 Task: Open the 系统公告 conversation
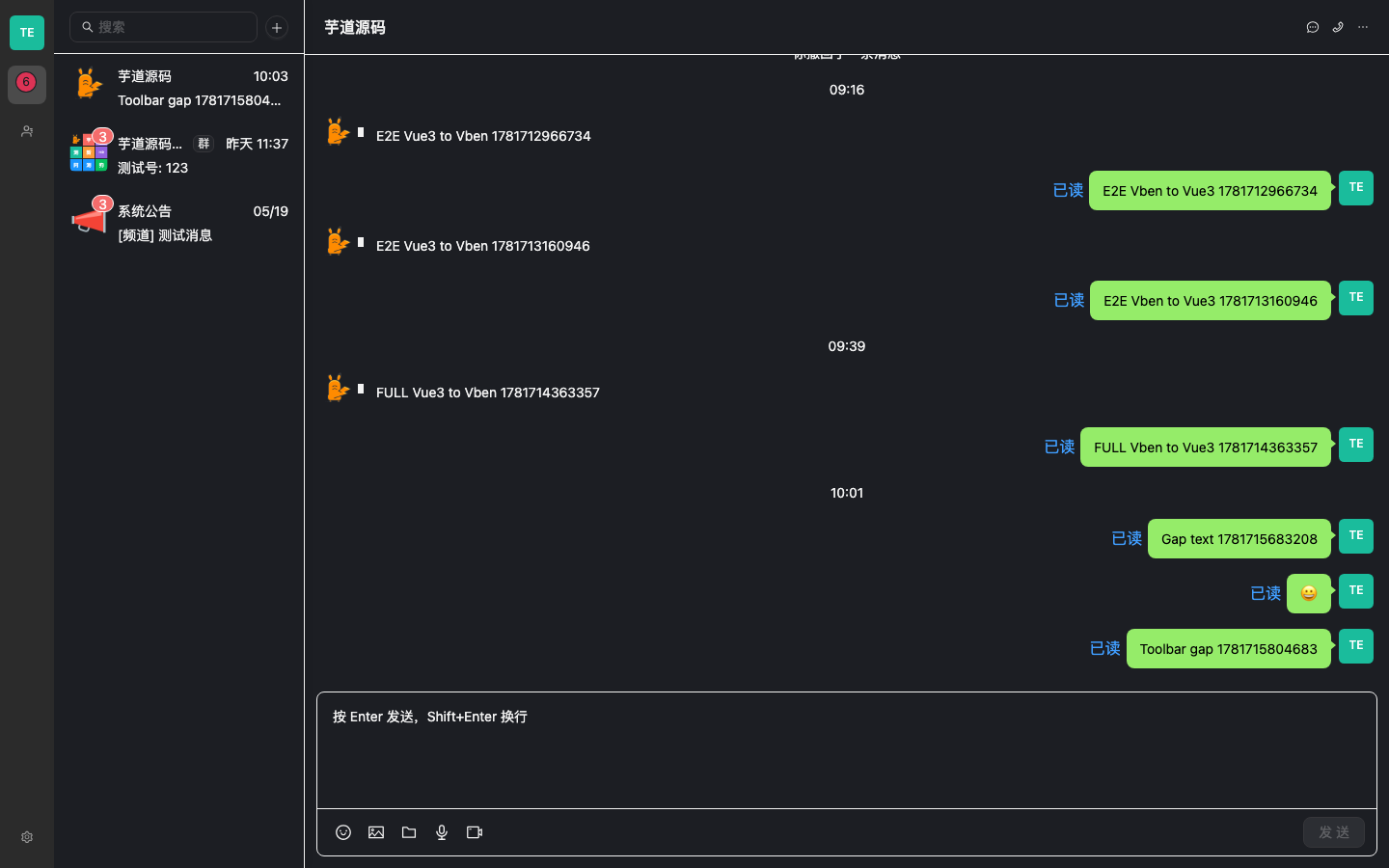pos(178,223)
